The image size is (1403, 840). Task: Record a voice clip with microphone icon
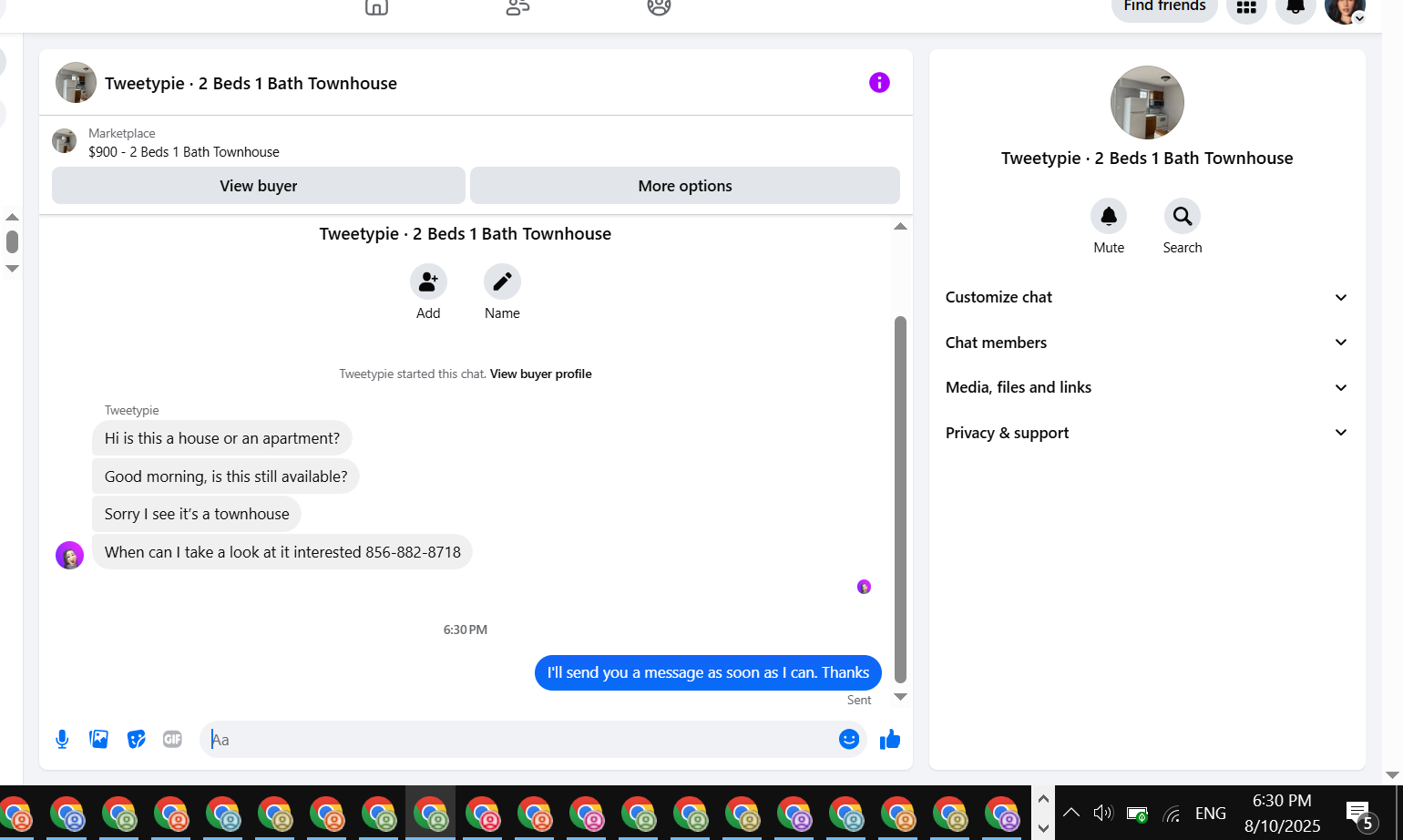(62, 739)
